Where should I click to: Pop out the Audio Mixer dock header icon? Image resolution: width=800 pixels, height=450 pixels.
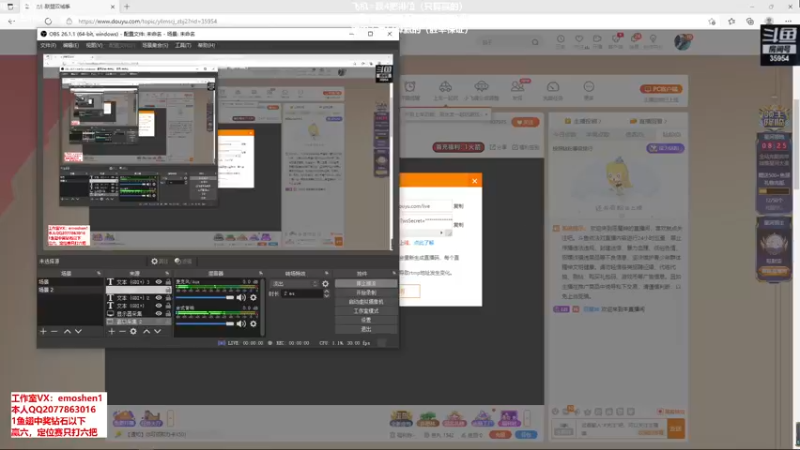(261, 273)
